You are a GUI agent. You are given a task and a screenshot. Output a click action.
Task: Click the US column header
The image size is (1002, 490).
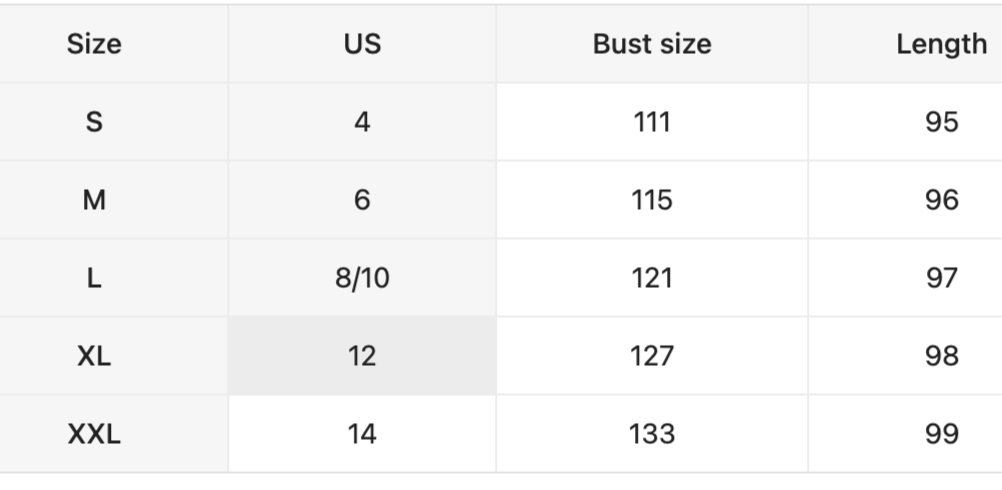point(361,44)
